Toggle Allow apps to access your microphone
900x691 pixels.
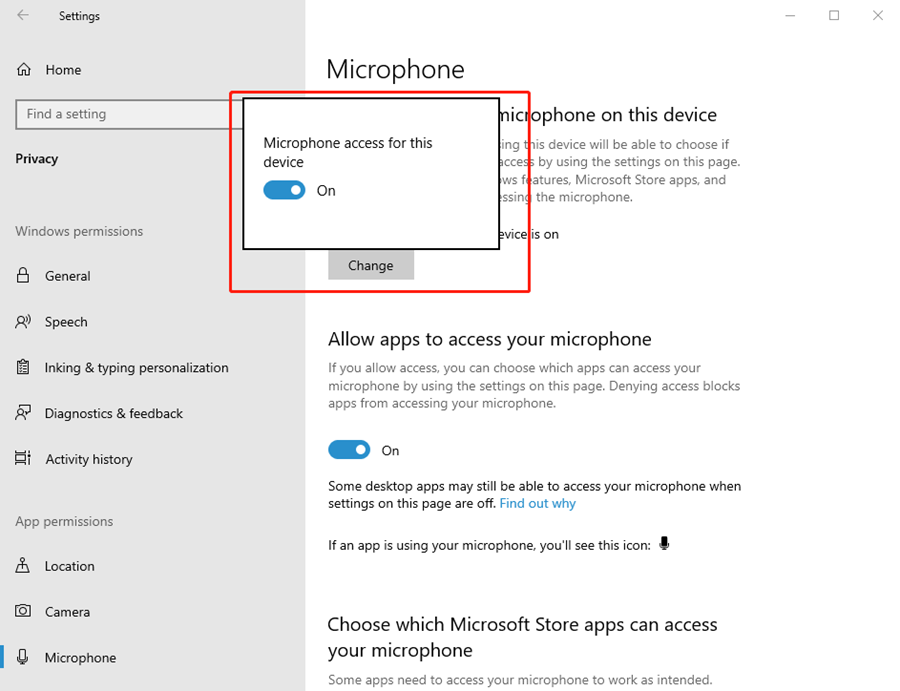pos(349,450)
